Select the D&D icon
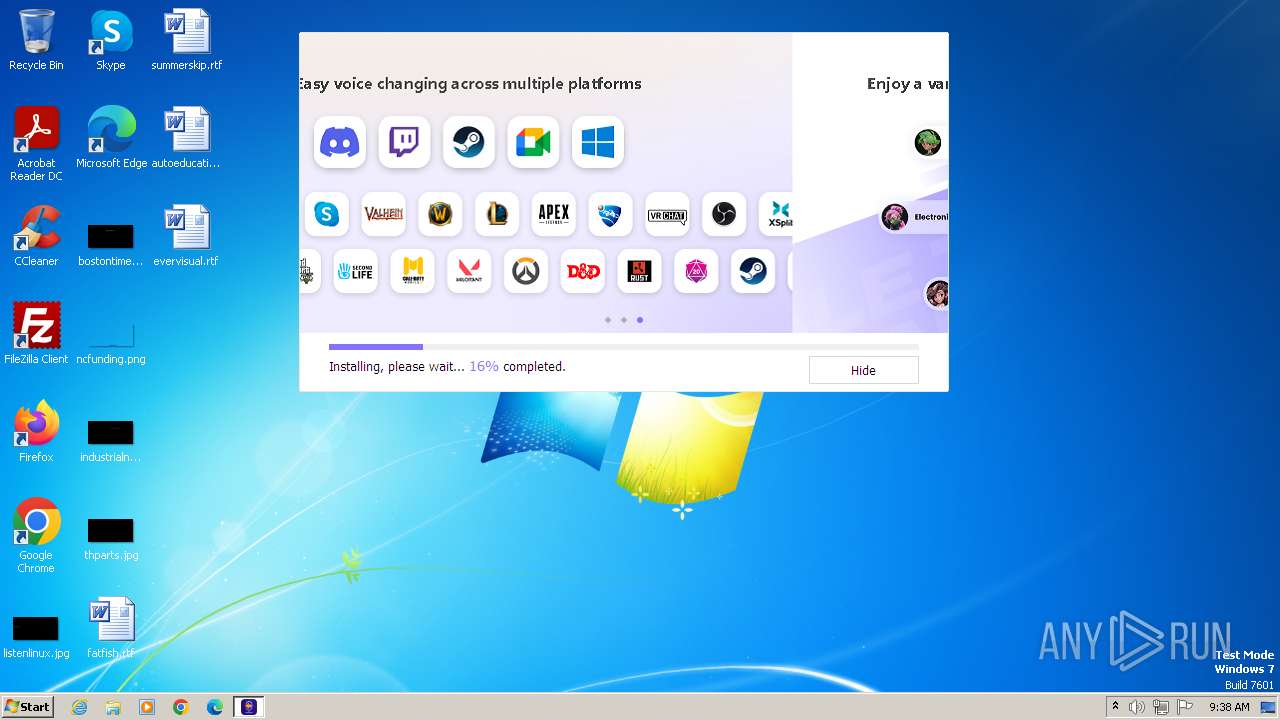 [583, 271]
